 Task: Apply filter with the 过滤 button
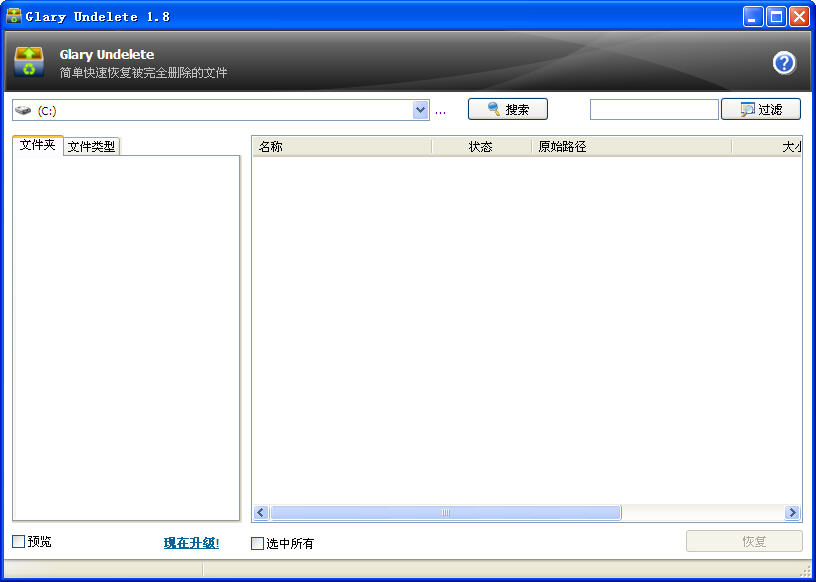click(760, 109)
